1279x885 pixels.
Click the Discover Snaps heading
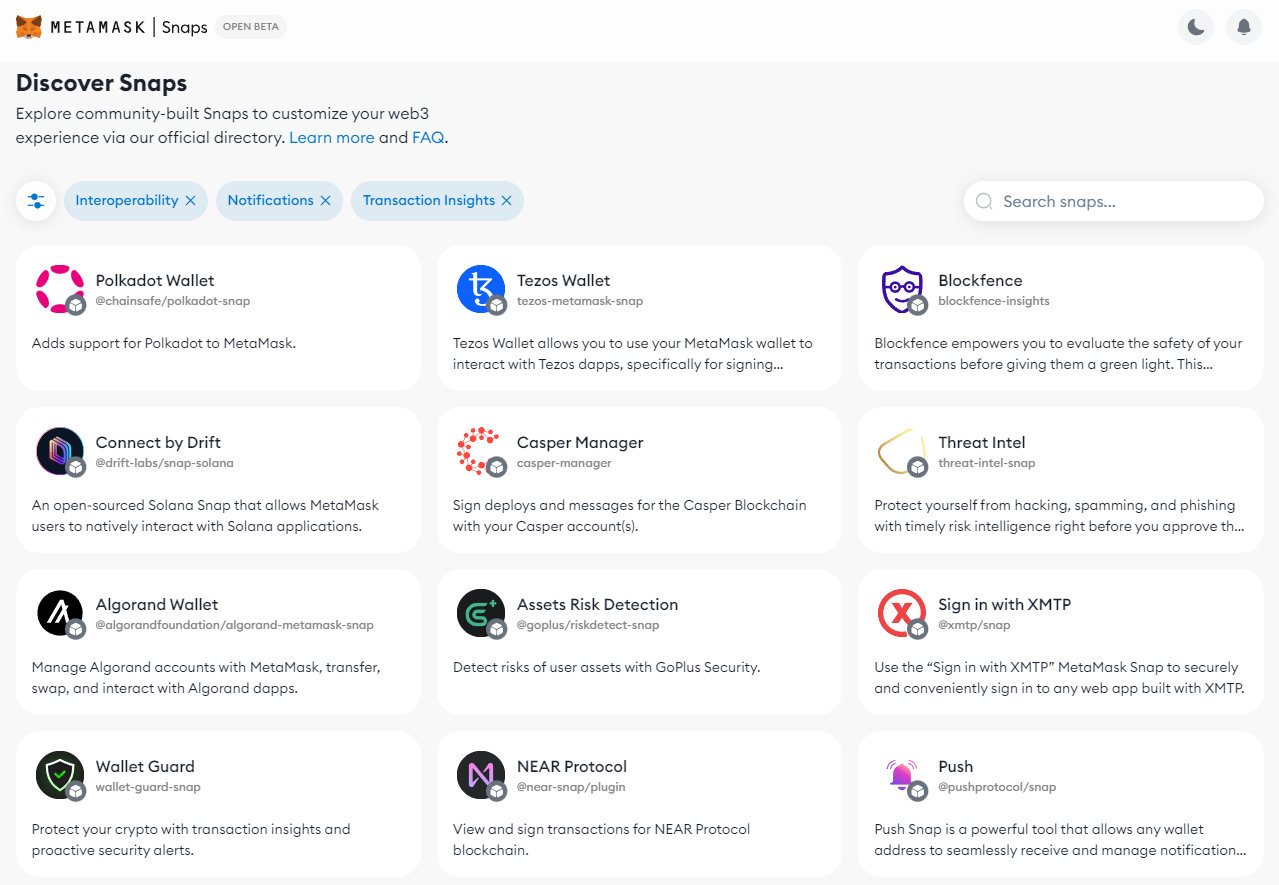(x=102, y=83)
